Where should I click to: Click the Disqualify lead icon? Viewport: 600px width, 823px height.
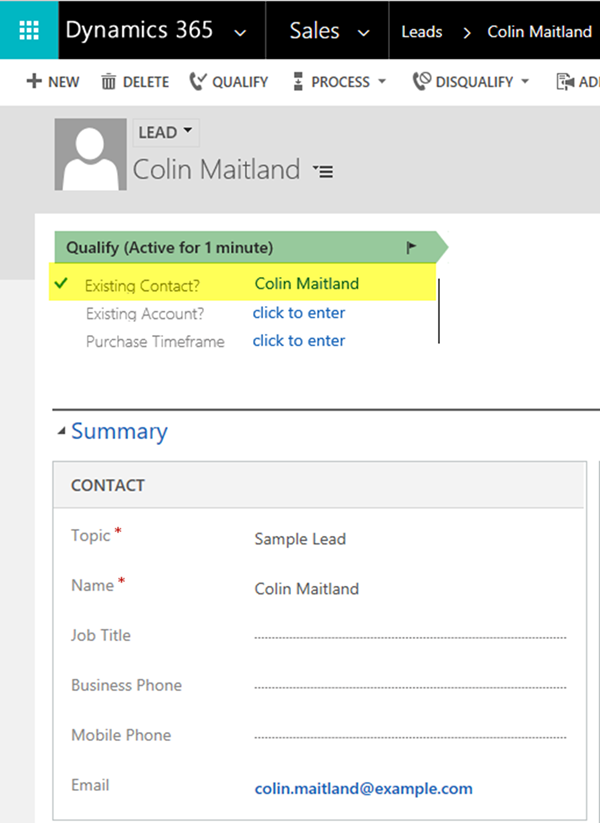tap(421, 82)
